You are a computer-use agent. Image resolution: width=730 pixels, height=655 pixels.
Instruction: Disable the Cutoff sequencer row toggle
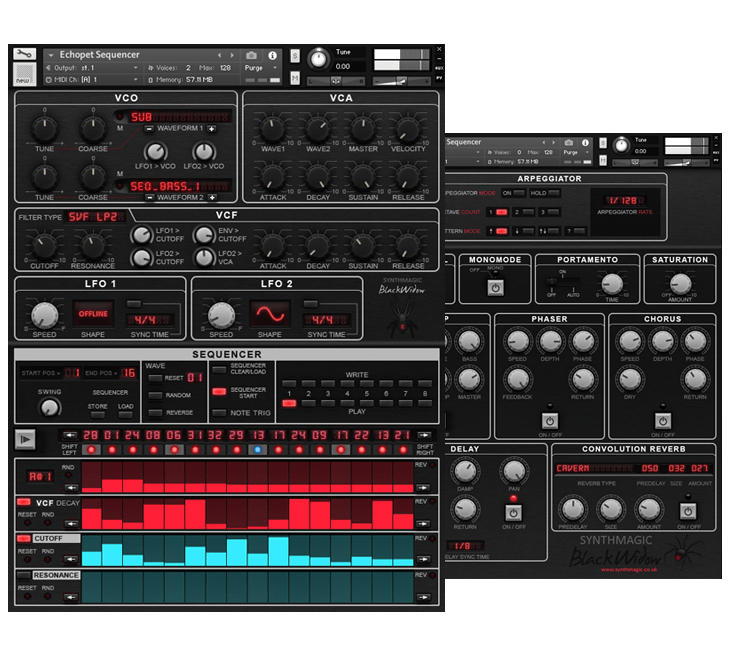click(24, 538)
